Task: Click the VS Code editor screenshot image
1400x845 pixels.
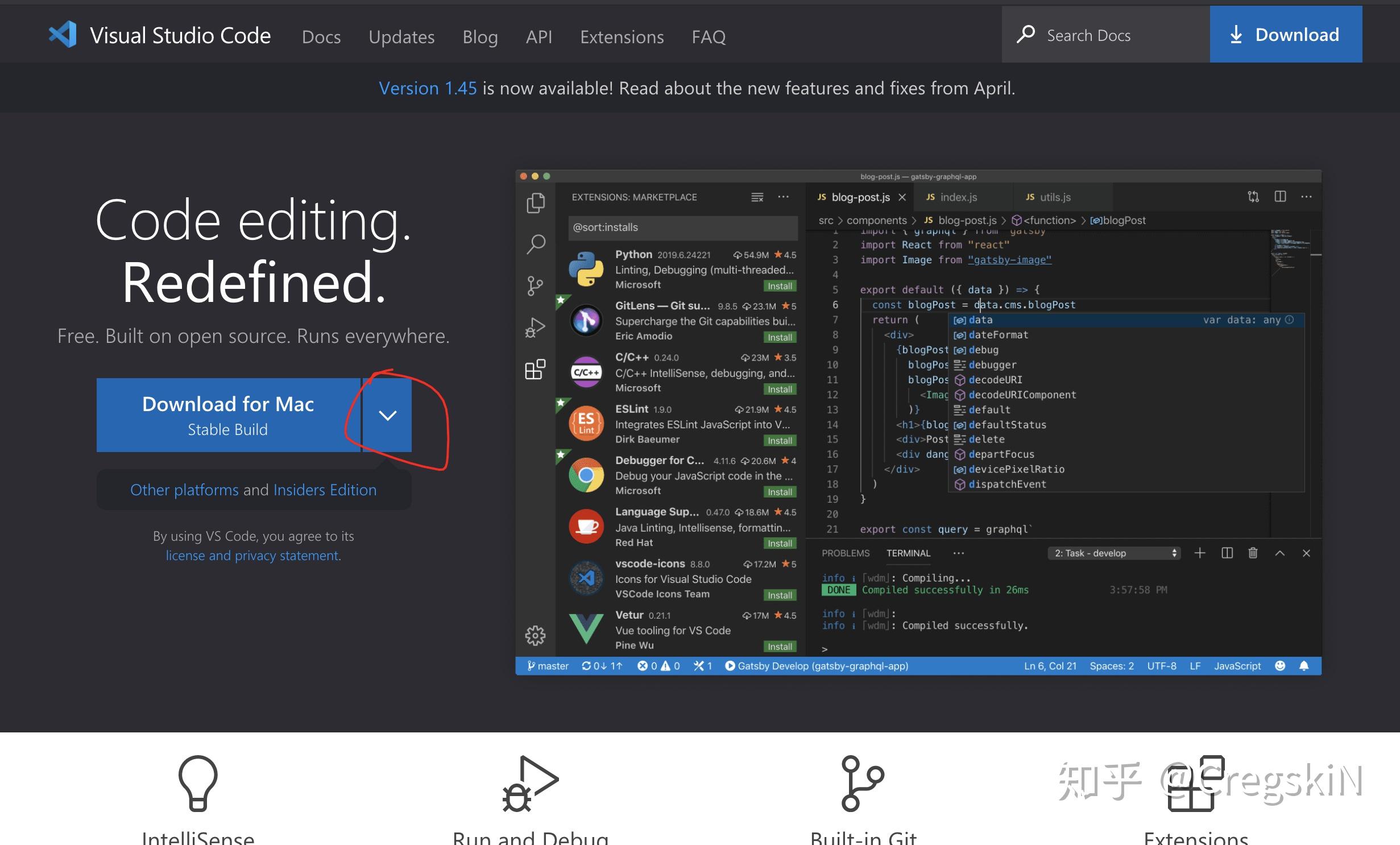Action: [x=918, y=422]
